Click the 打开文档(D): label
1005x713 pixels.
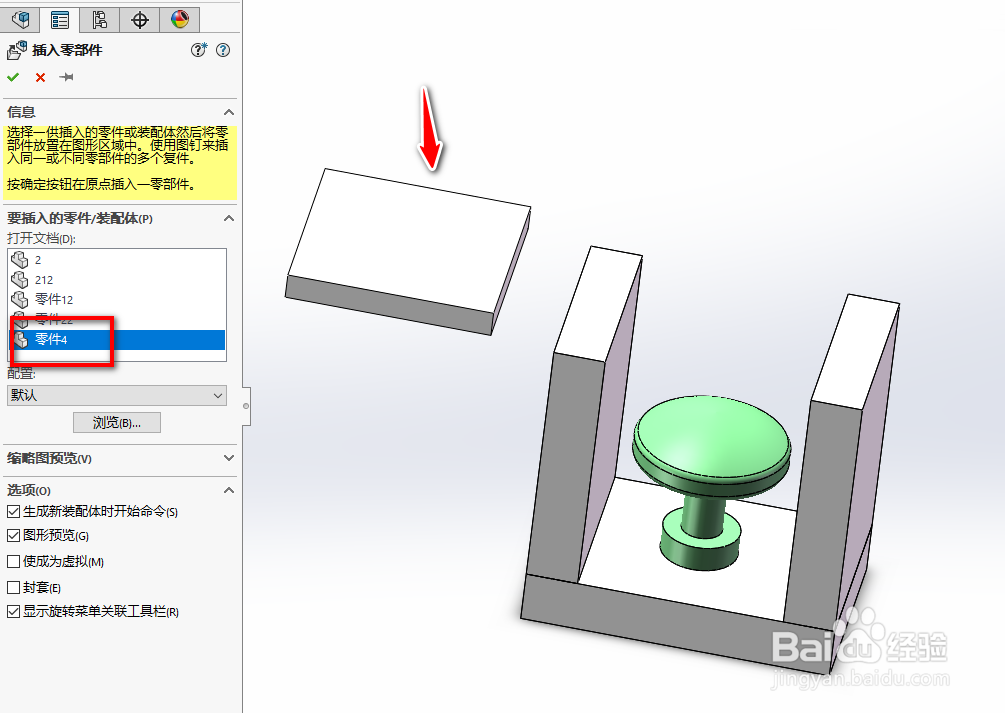point(42,239)
